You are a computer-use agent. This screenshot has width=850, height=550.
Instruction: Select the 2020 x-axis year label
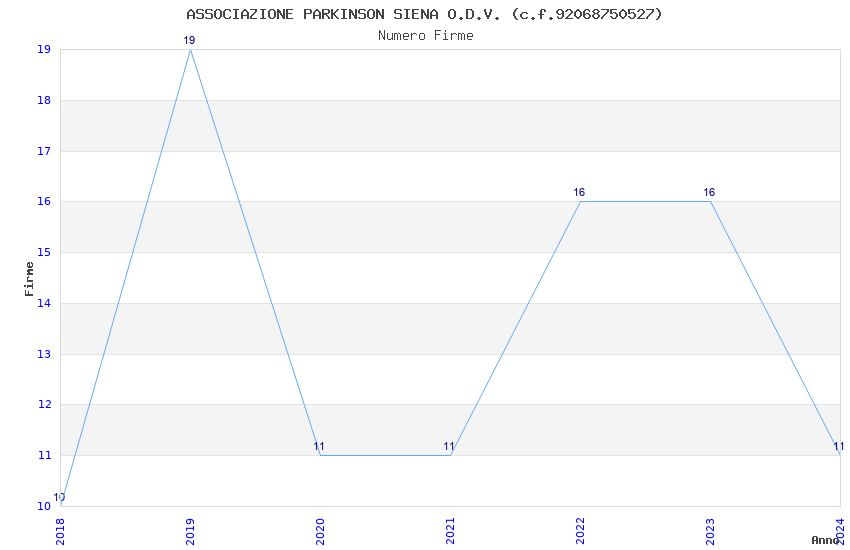click(x=320, y=532)
